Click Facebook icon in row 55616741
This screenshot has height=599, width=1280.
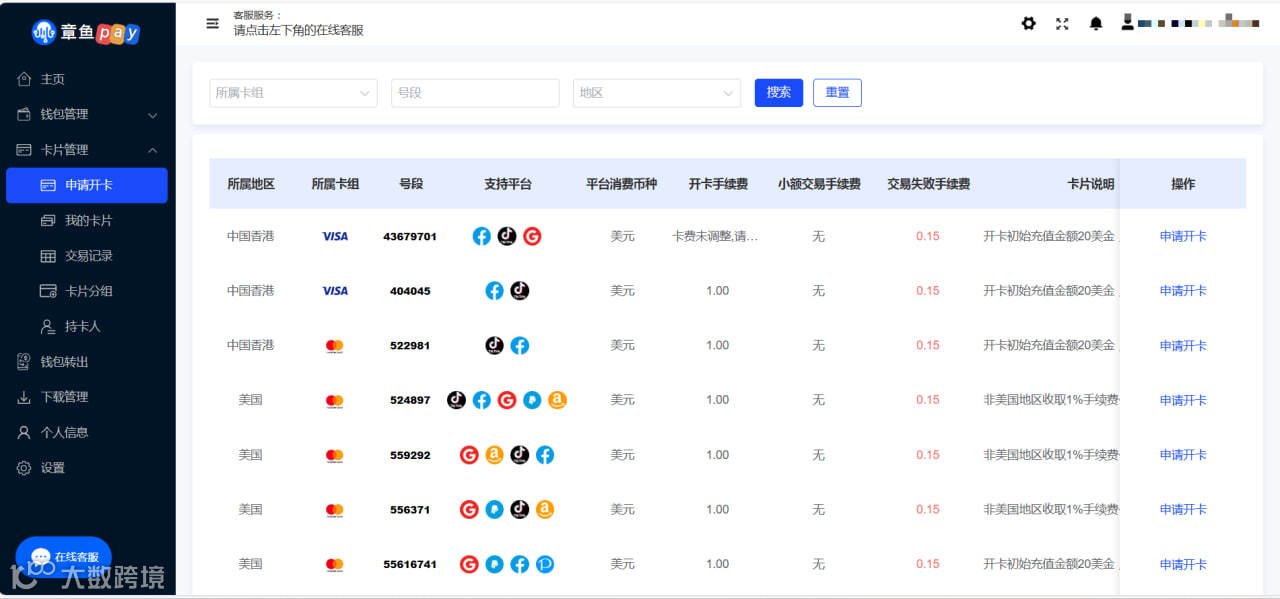(519, 564)
